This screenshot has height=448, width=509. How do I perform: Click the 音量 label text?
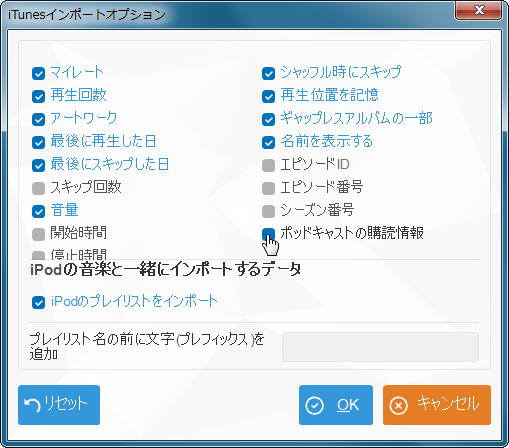coord(64,210)
